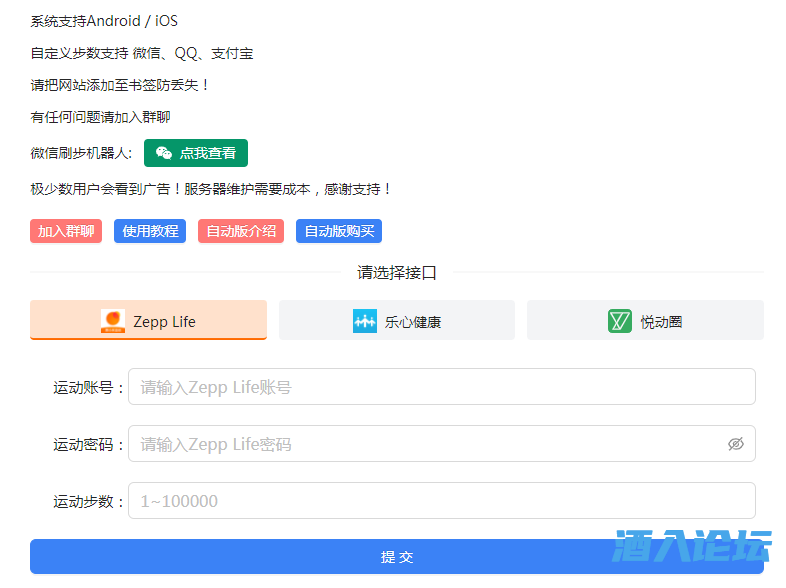Click the green 悦动圈 app icon
Viewport: 786px width, 588px height.
coord(620,321)
